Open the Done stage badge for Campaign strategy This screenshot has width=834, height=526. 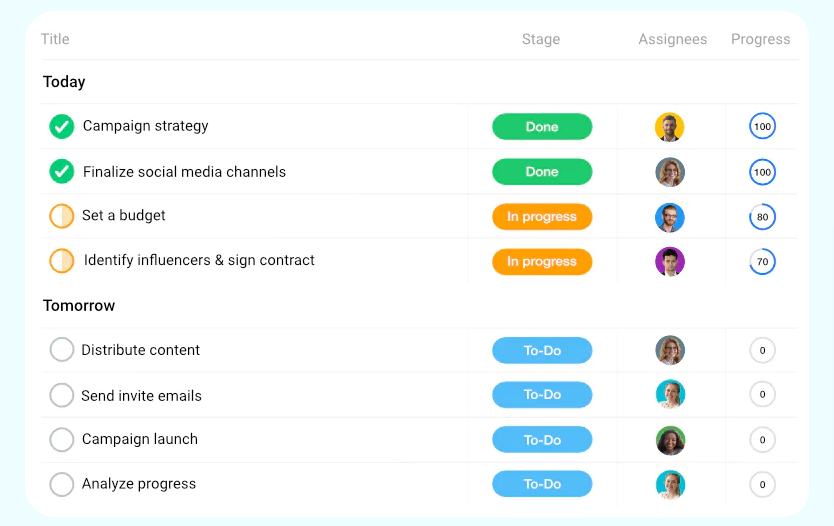(x=542, y=127)
